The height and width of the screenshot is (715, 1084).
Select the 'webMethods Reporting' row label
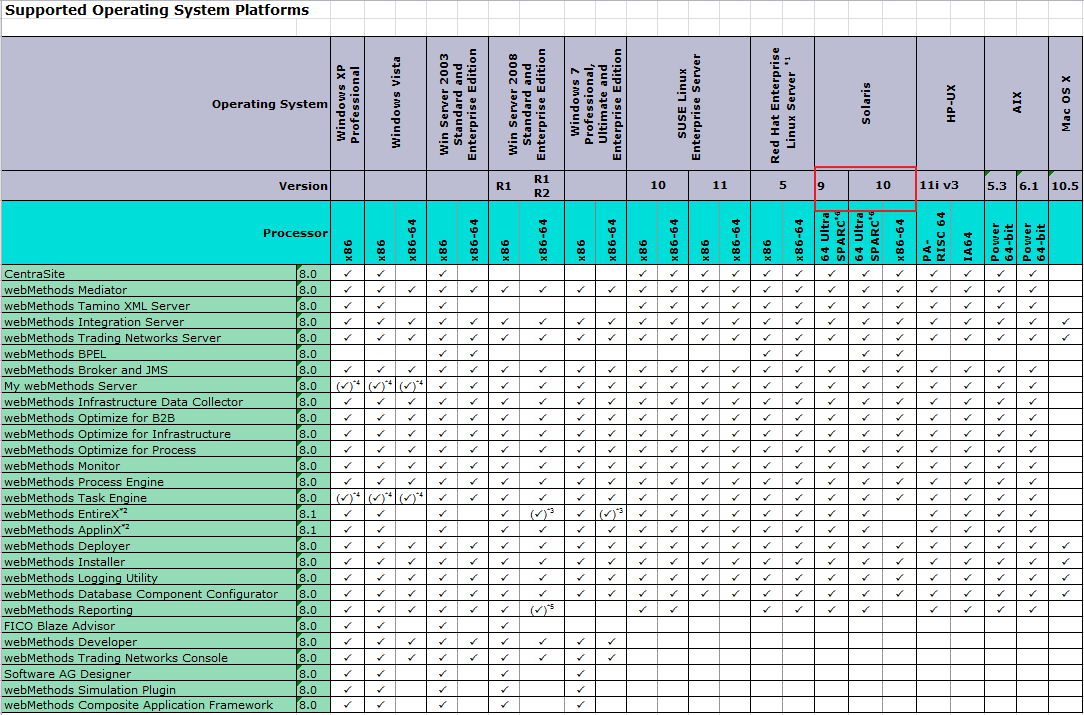click(149, 610)
